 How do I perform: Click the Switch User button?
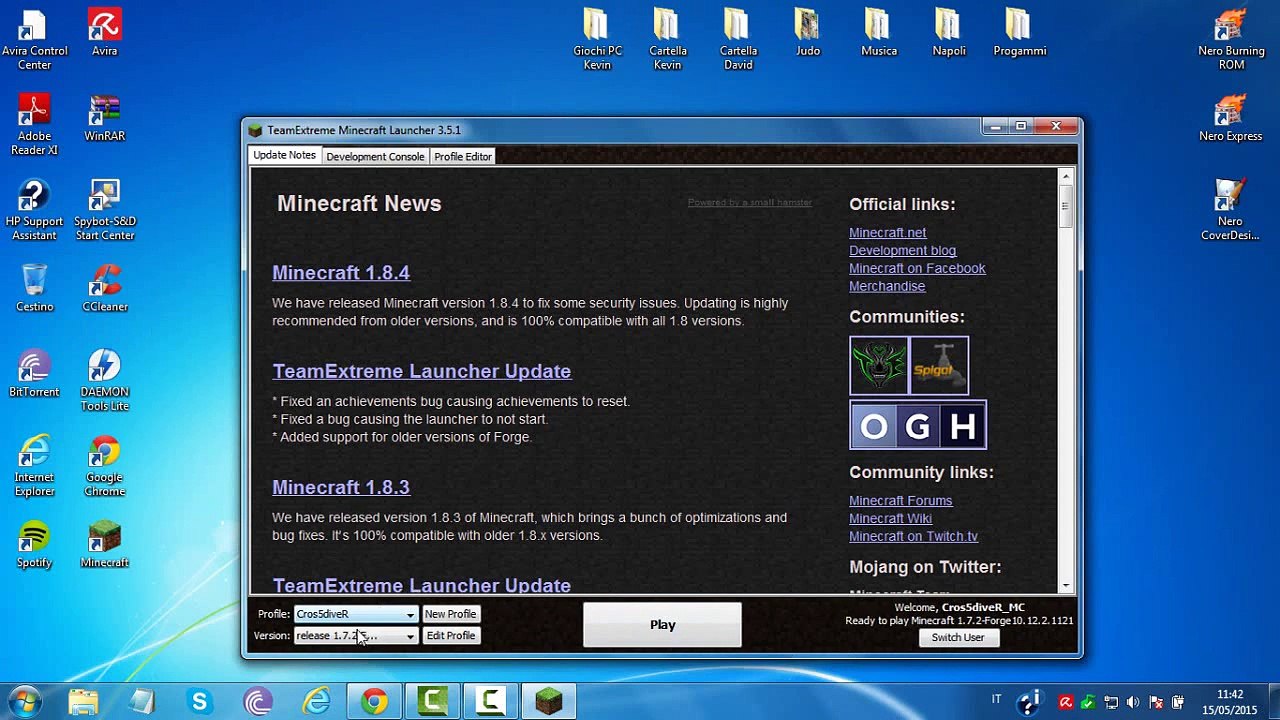click(958, 637)
